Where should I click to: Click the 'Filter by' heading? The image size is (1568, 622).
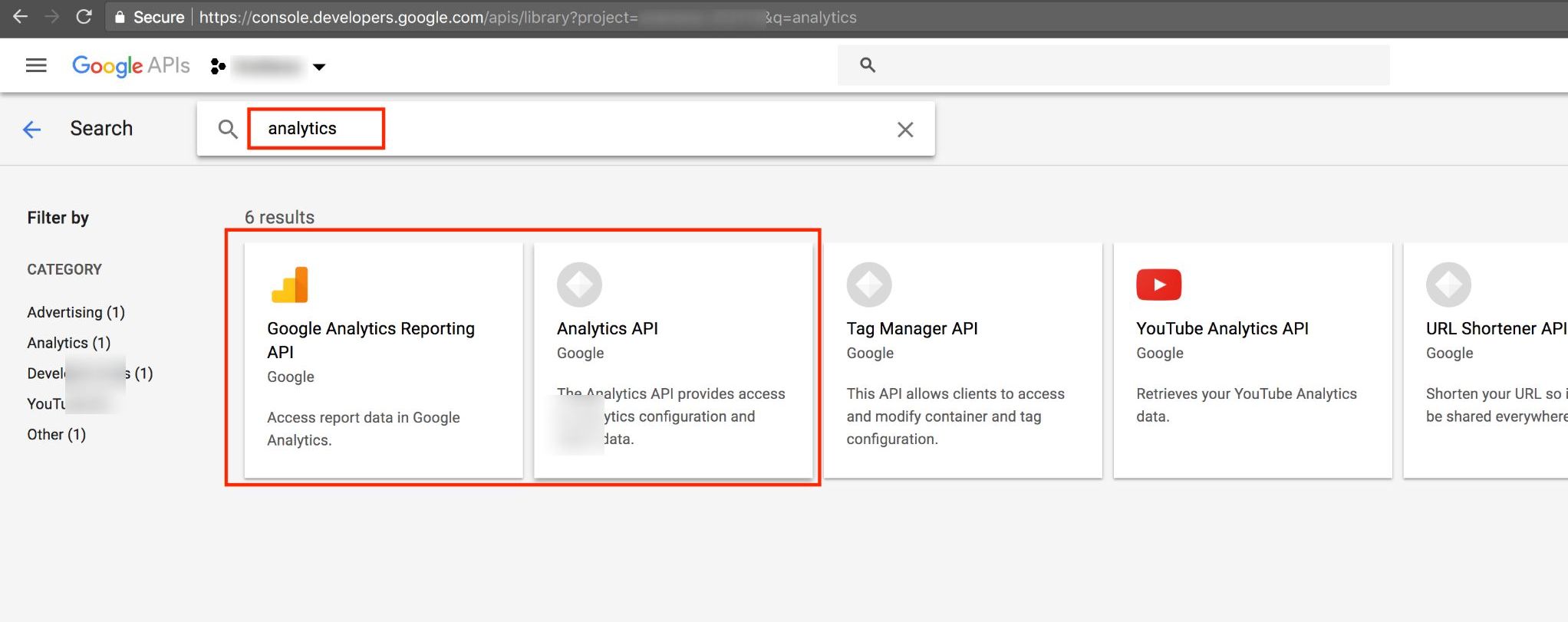[x=58, y=218]
